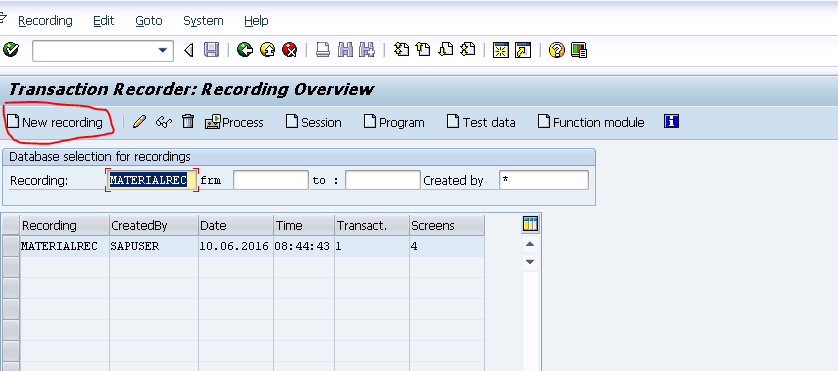Click the Find binoculars icon

[x=345, y=50]
